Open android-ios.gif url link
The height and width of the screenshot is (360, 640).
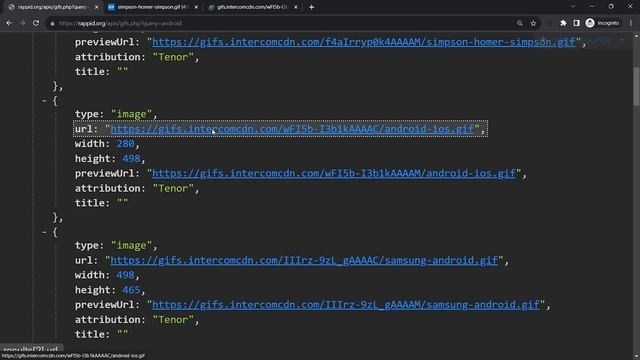(292, 129)
